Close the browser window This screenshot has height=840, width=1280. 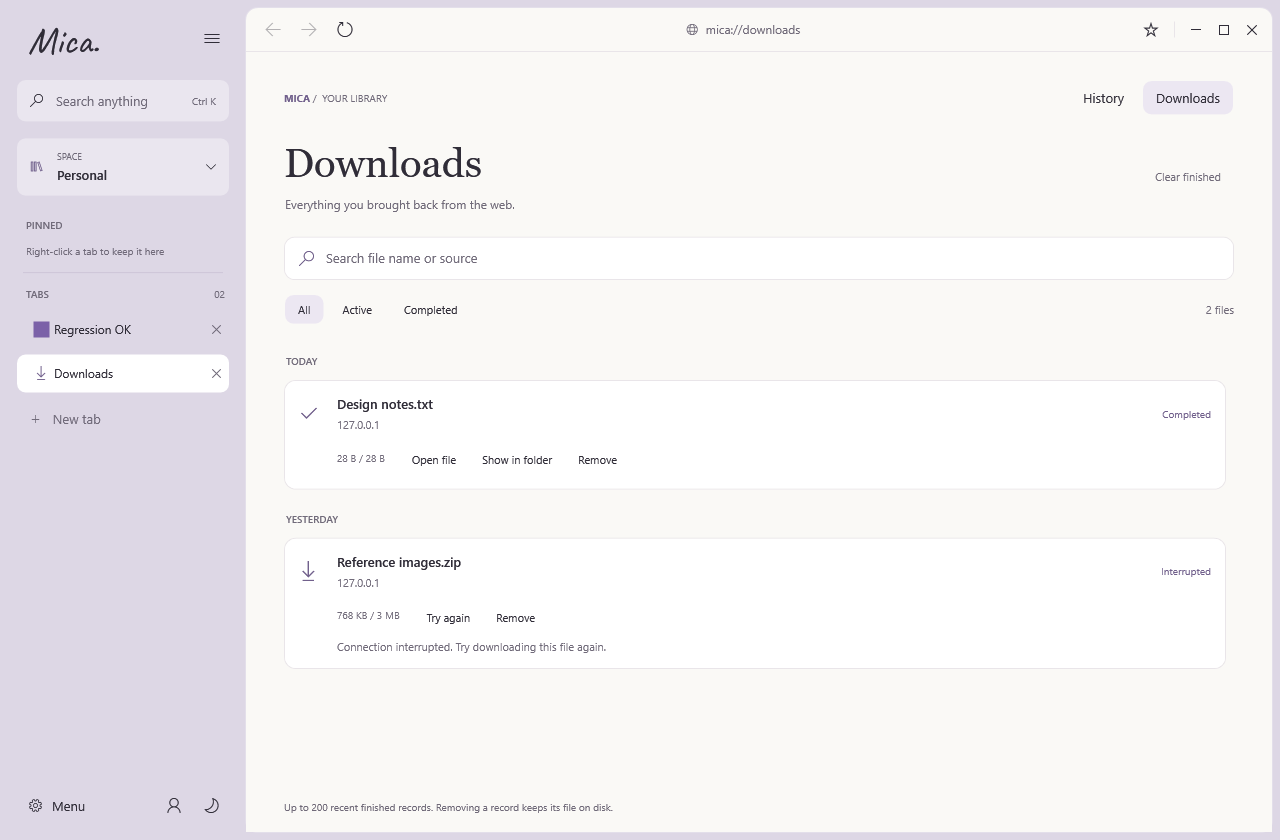(1252, 30)
